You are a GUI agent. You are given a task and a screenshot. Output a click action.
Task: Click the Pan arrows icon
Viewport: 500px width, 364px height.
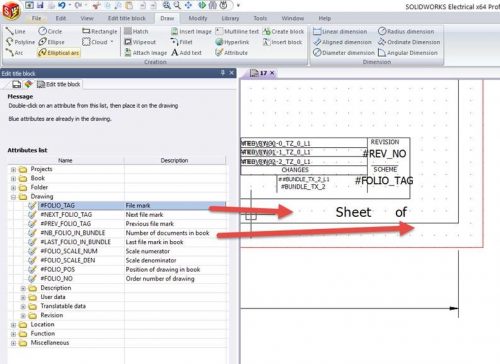[x=188, y=5]
